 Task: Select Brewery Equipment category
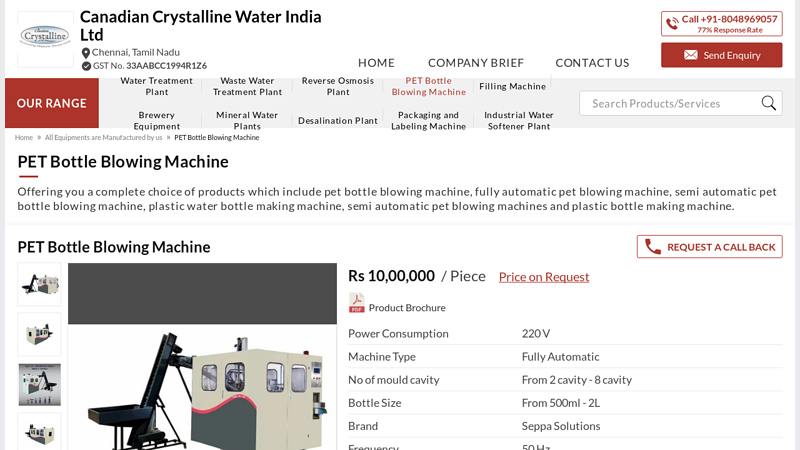(x=156, y=120)
